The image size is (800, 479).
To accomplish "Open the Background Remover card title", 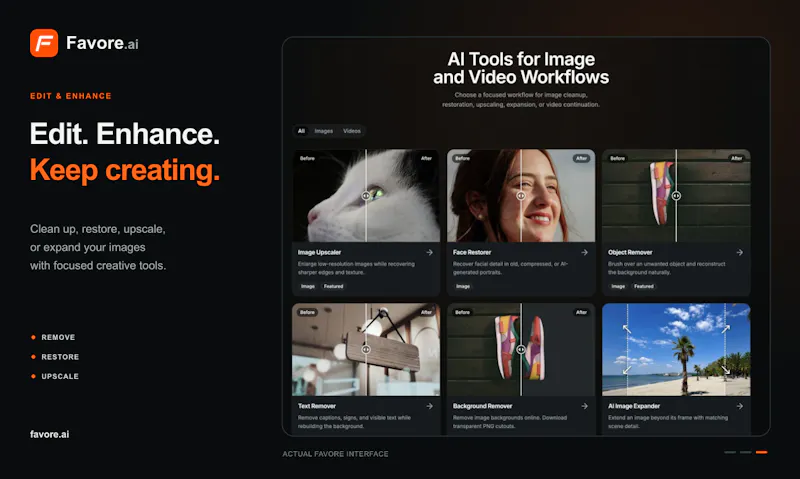I will tap(483, 406).
